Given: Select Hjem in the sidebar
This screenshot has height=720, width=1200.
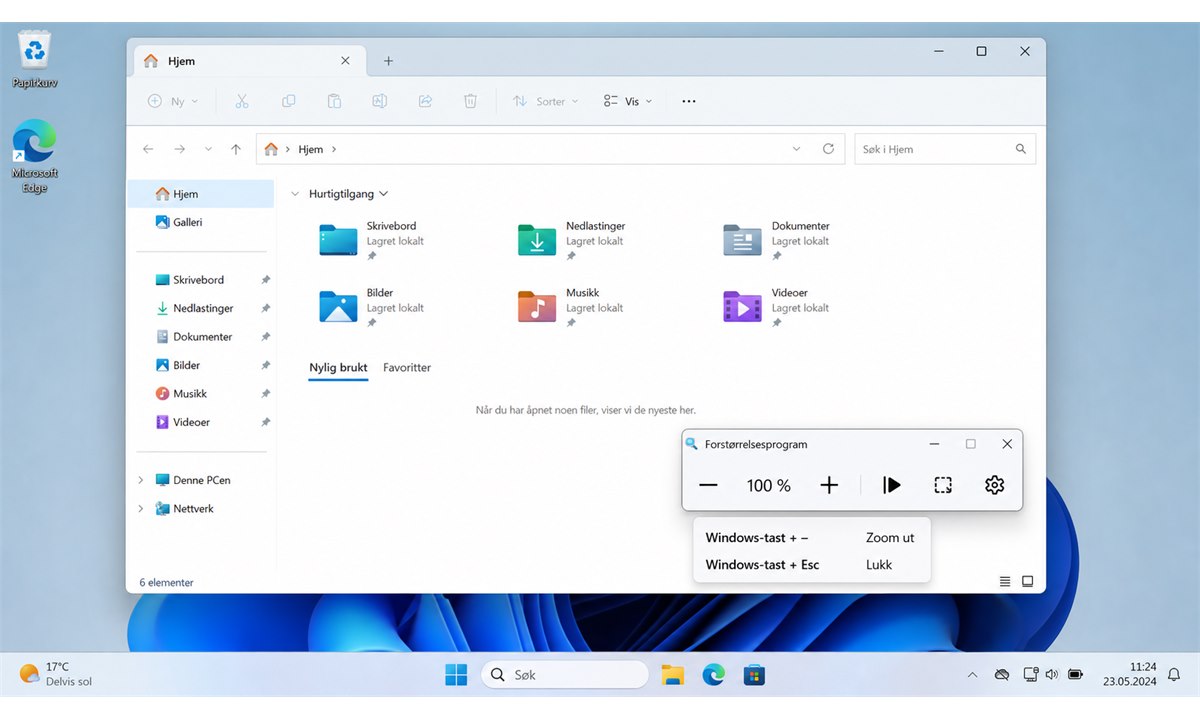Looking at the screenshot, I should tap(200, 194).
